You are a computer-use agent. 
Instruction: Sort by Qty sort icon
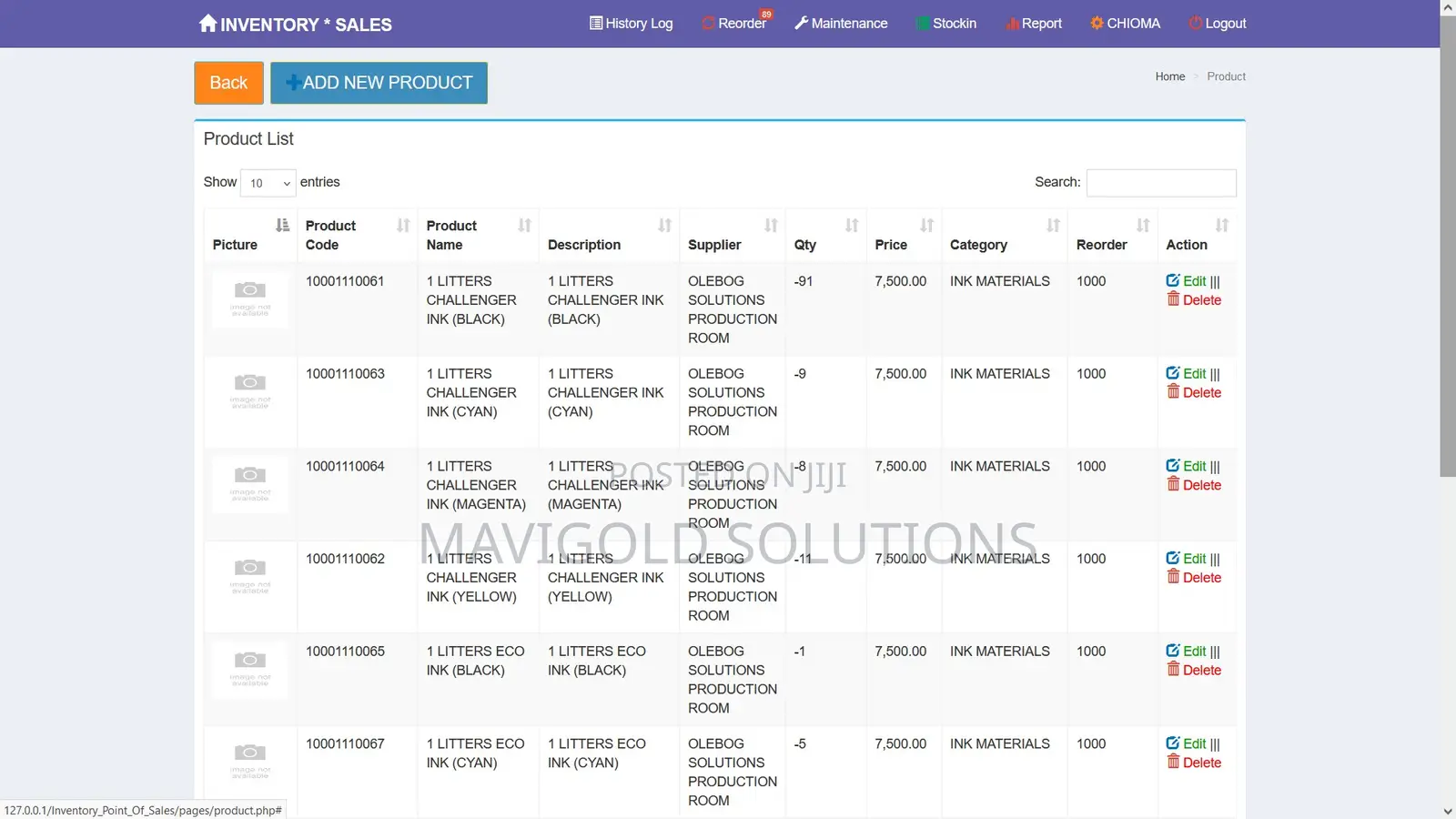pos(852,225)
